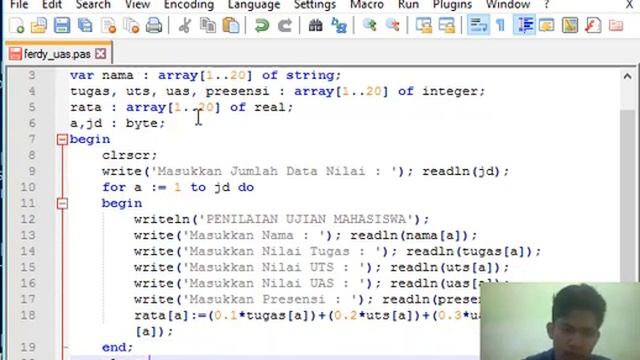Zoom out using the magnifier minus icon
Viewport: 640px width, 360px height.
(393, 25)
